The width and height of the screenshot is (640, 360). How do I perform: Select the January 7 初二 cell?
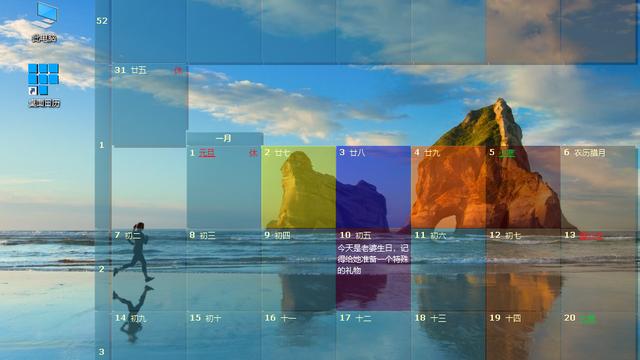[x=149, y=270]
